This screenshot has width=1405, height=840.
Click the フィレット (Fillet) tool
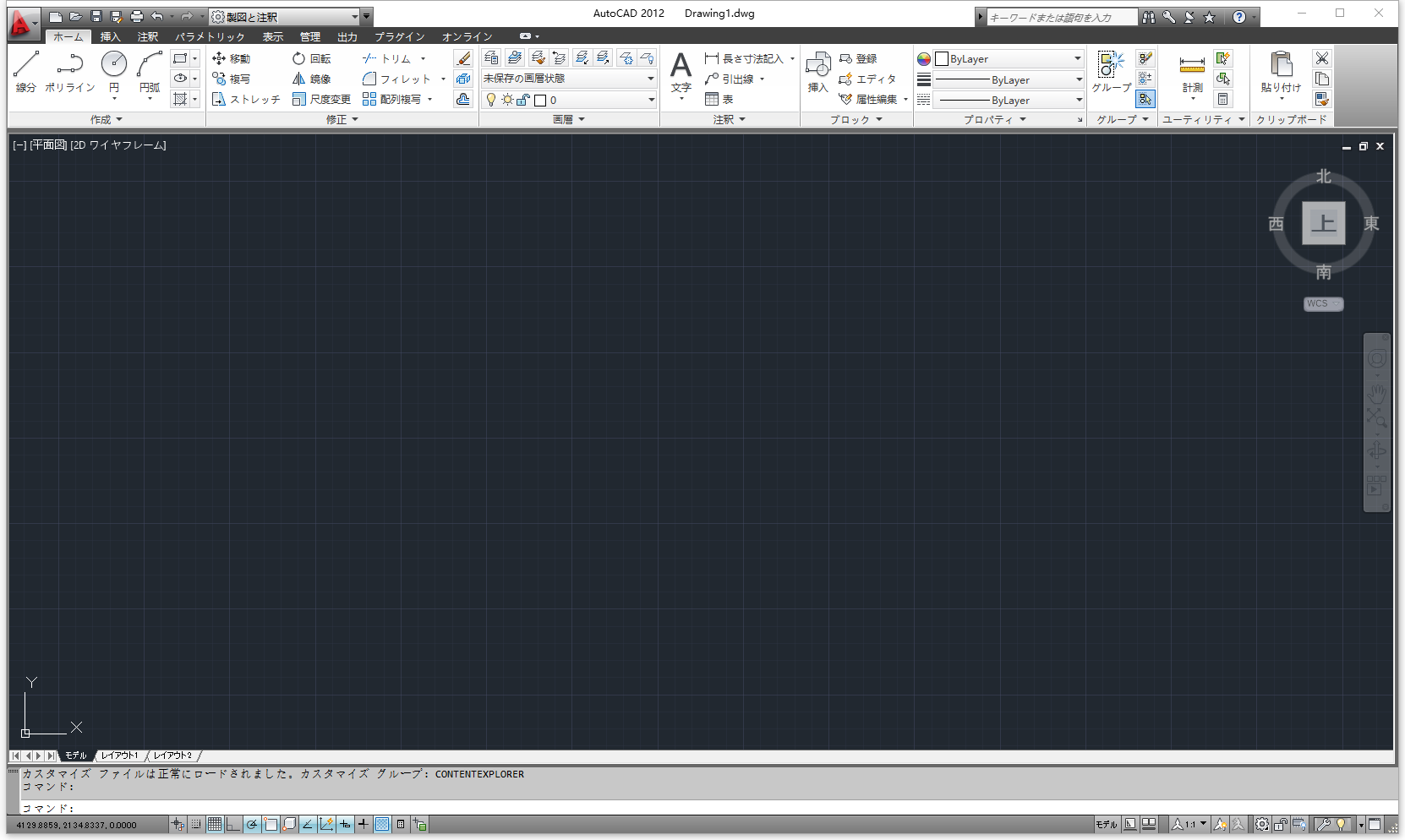coord(396,79)
